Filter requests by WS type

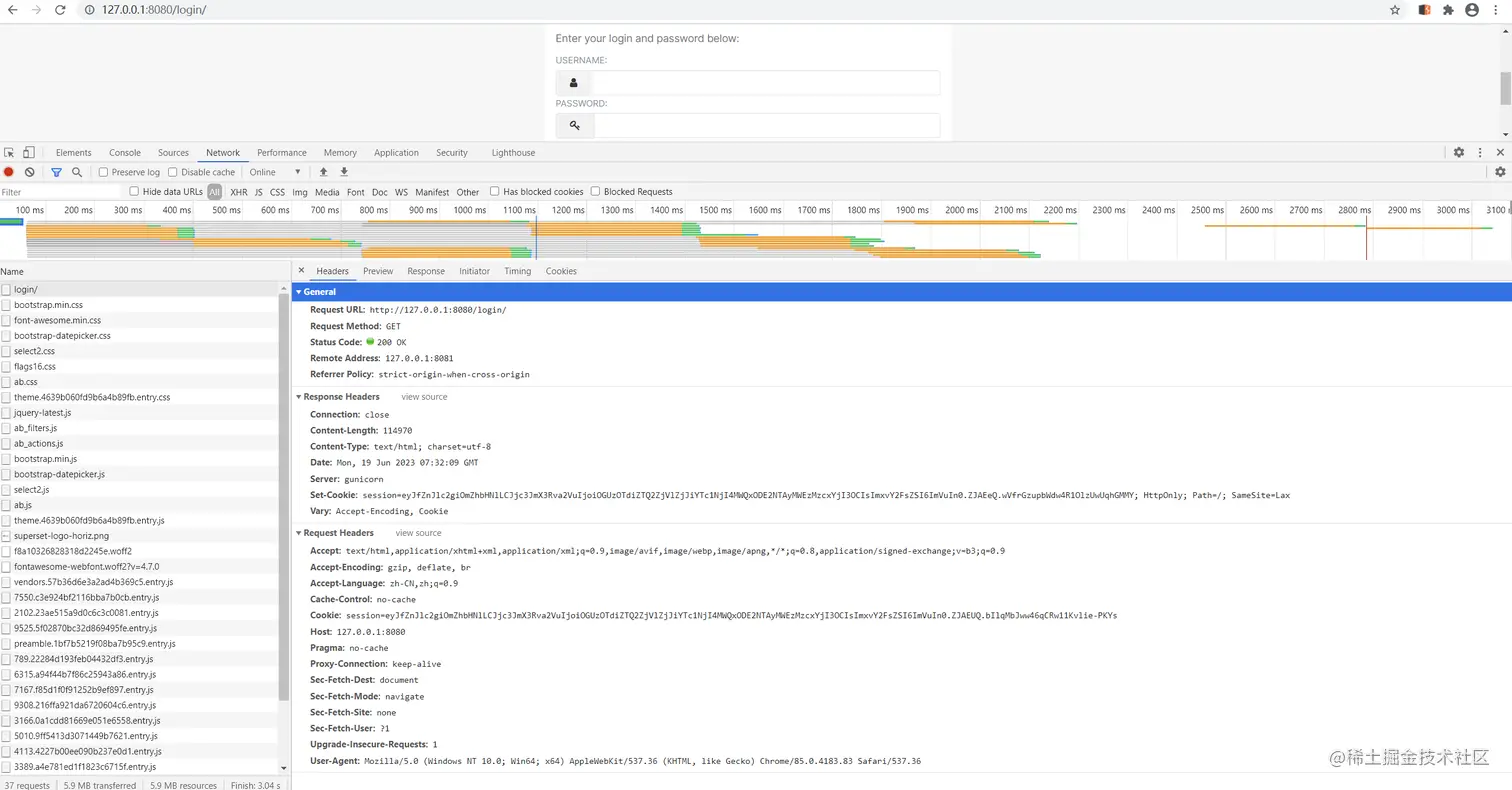(x=401, y=192)
